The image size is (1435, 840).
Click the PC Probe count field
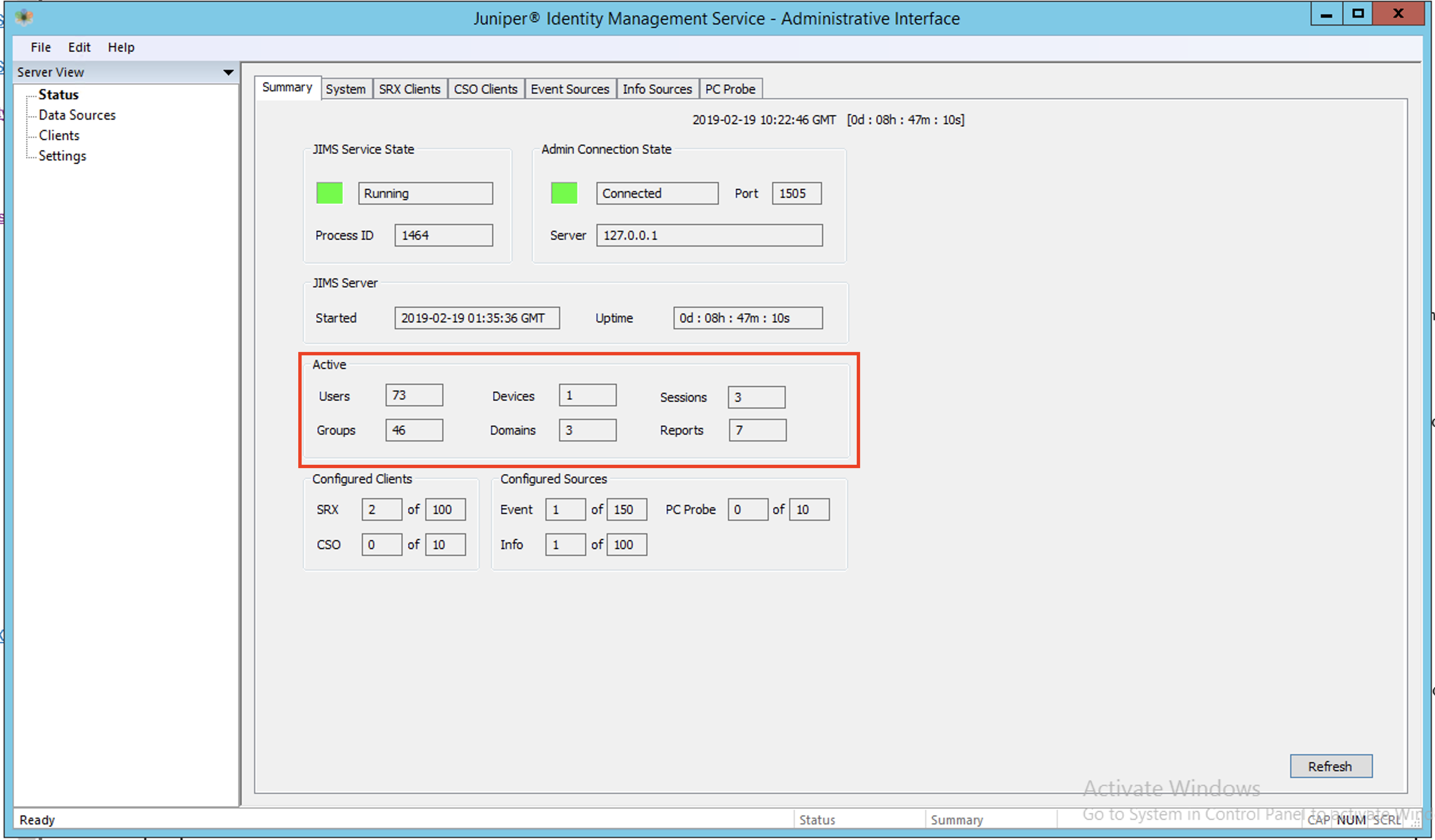coord(748,510)
